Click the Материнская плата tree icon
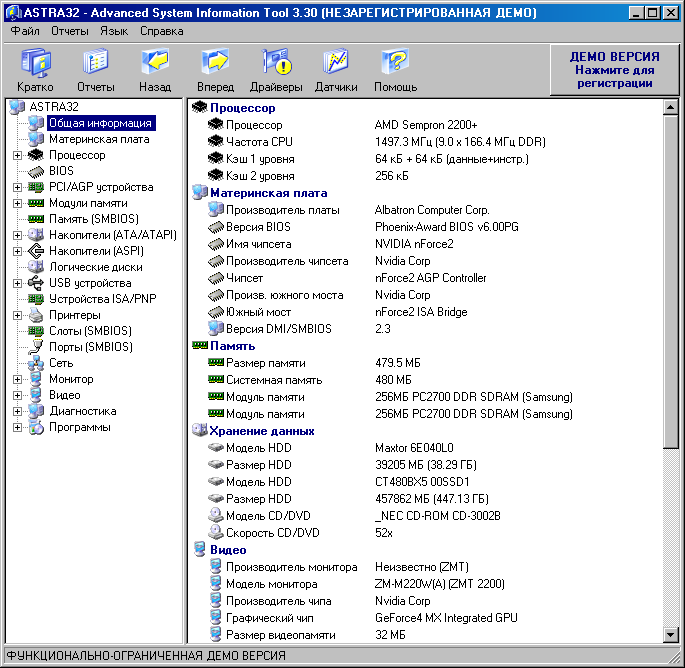The width and height of the screenshot is (685, 668). pyautogui.click(x=36, y=139)
